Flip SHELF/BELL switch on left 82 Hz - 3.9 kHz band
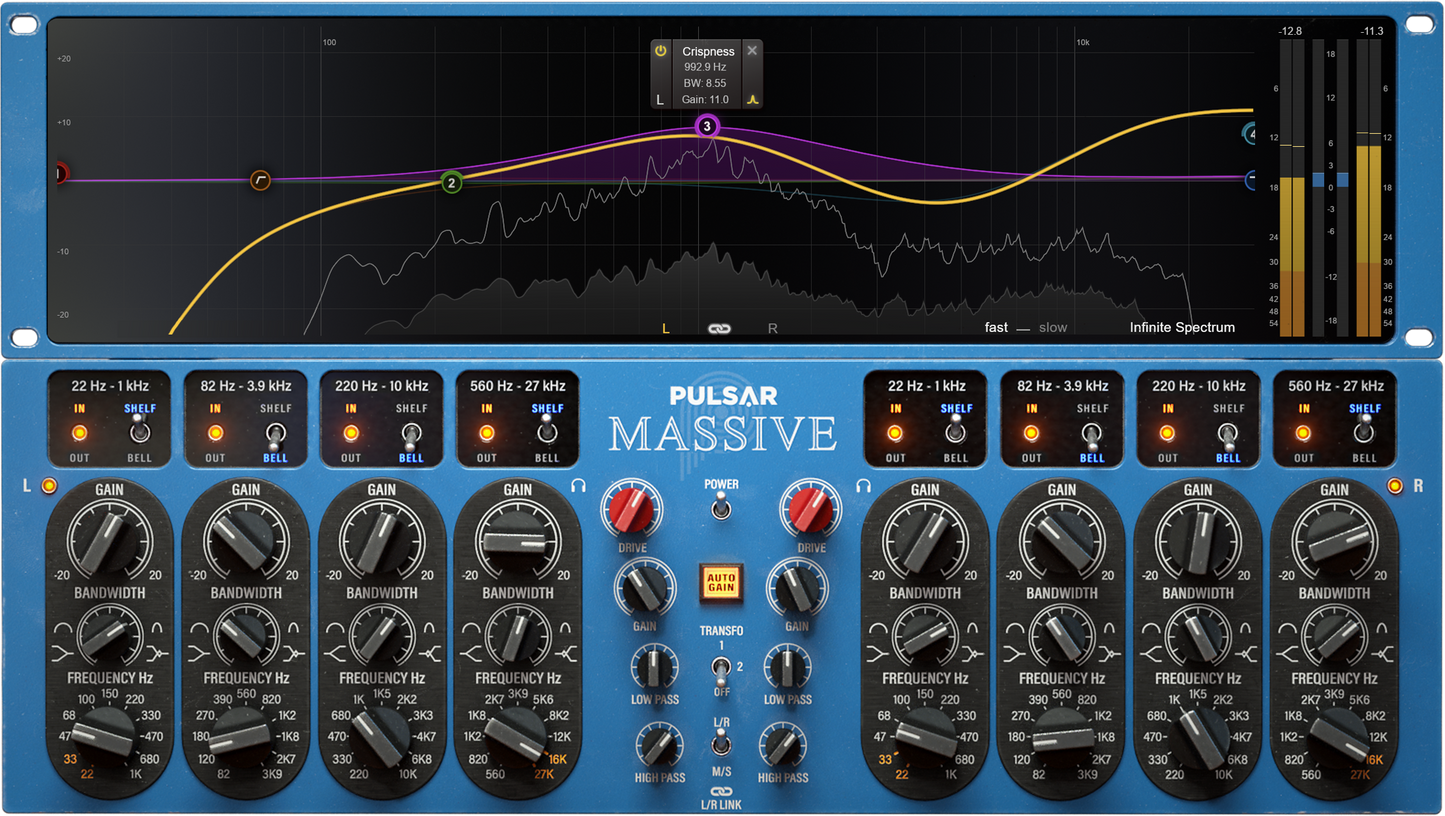The height and width of the screenshot is (816, 1445). (x=275, y=436)
